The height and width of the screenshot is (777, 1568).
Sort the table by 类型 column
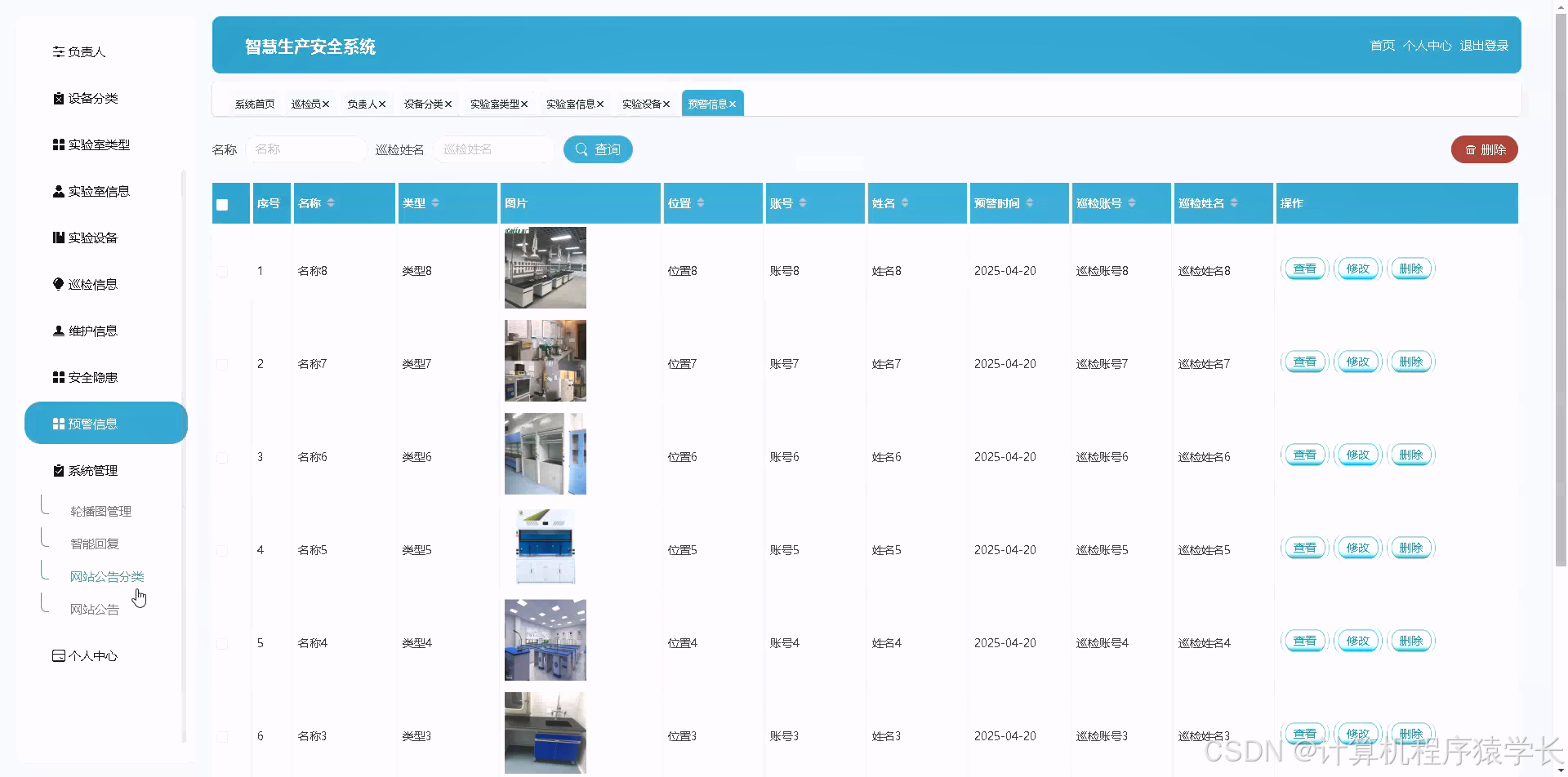(435, 203)
